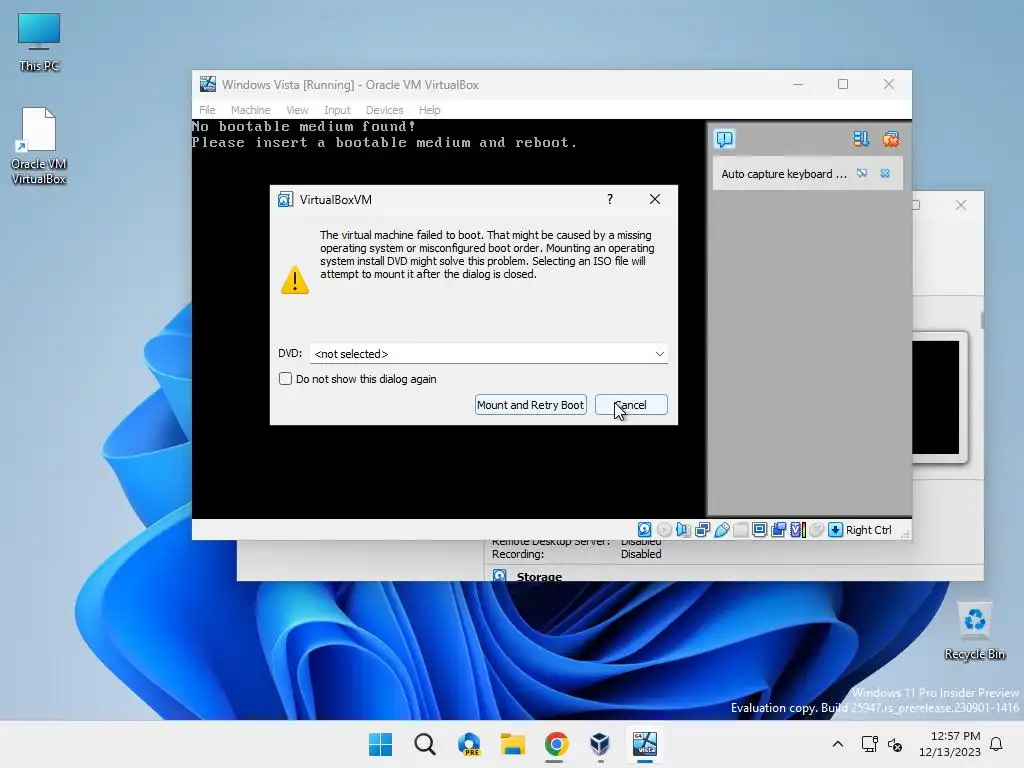Click the hard disk activity icon in status bar
Screen dimensions: 1024x768
point(645,530)
